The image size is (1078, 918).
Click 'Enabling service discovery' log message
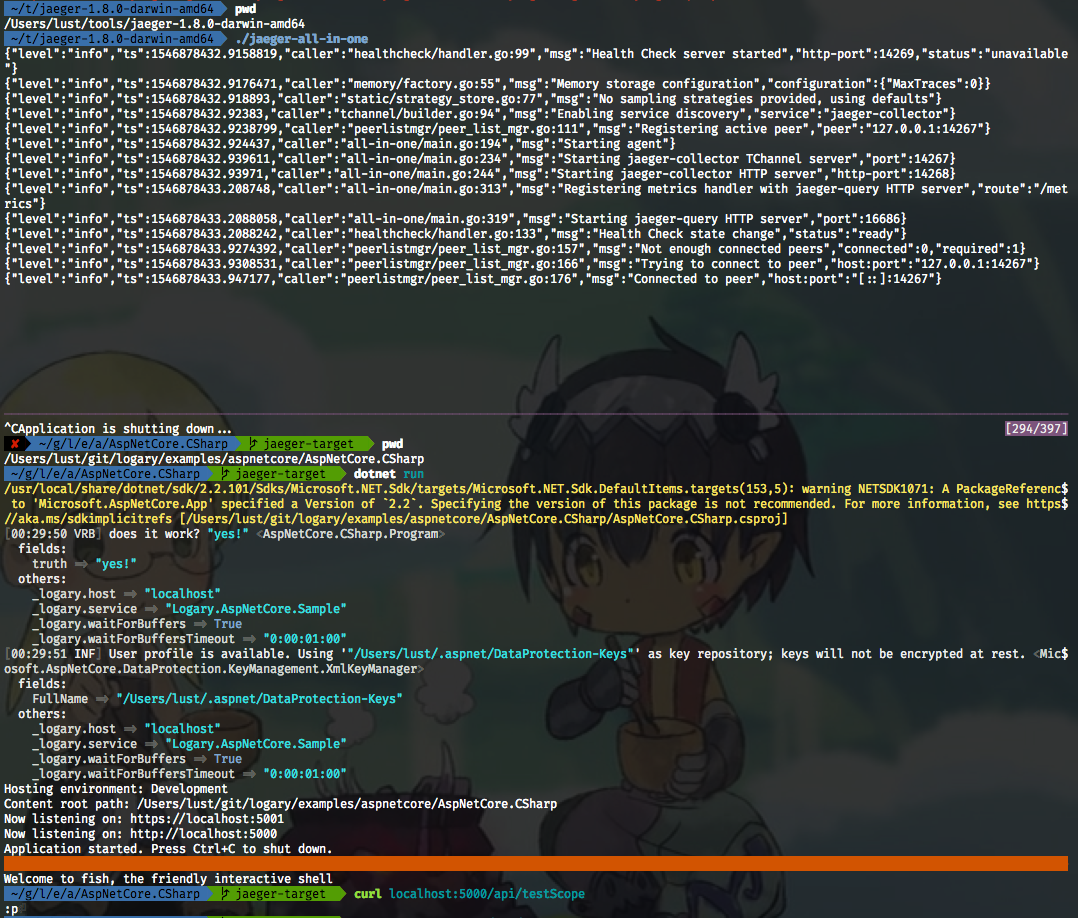[x=648, y=113]
